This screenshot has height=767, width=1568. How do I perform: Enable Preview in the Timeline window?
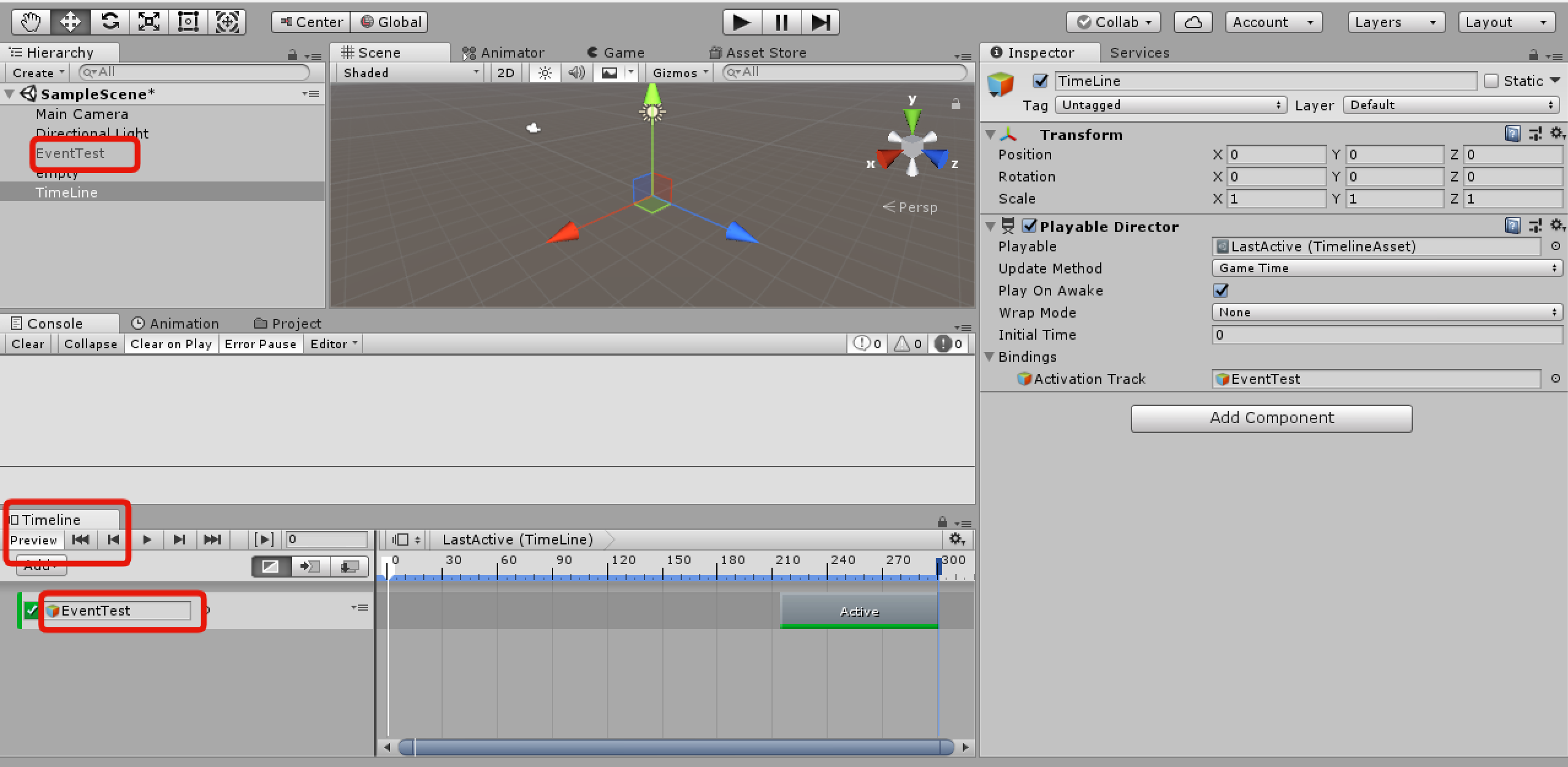point(34,540)
